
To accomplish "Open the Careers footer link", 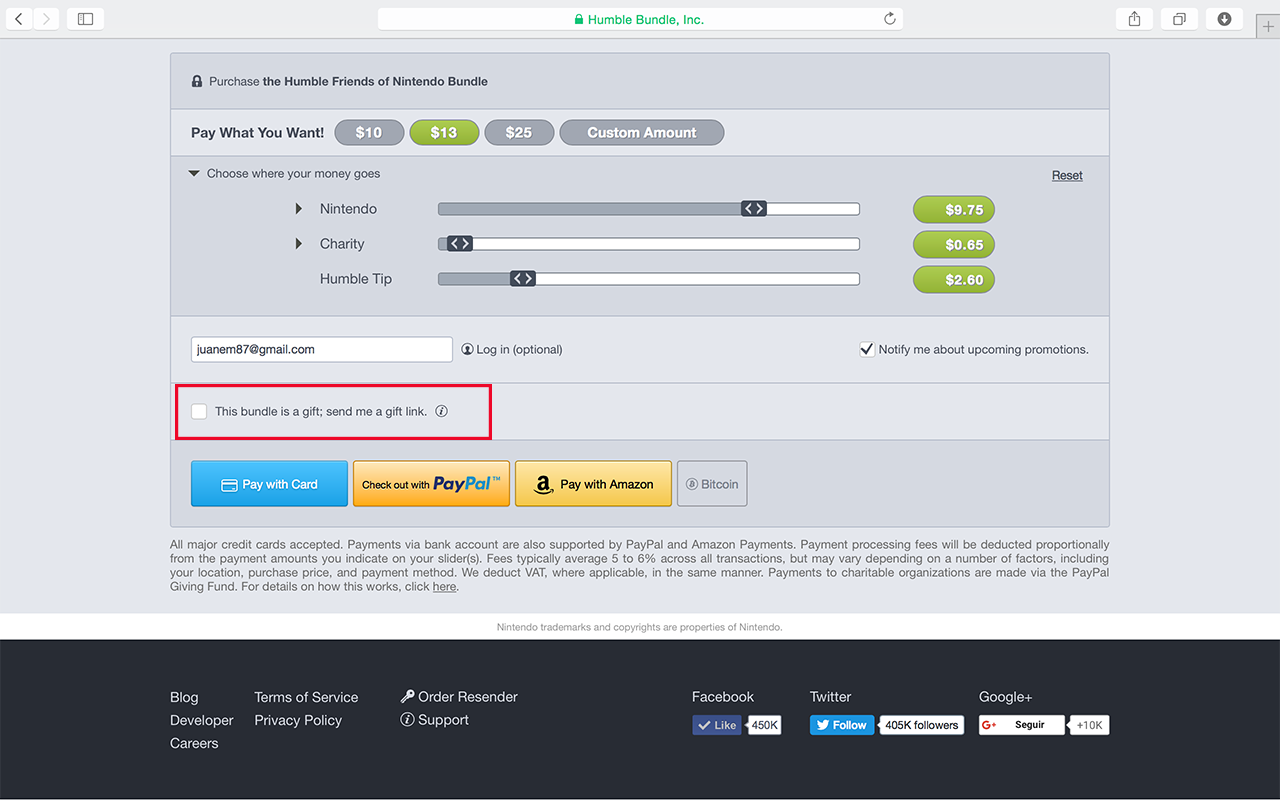I will [x=194, y=743].
